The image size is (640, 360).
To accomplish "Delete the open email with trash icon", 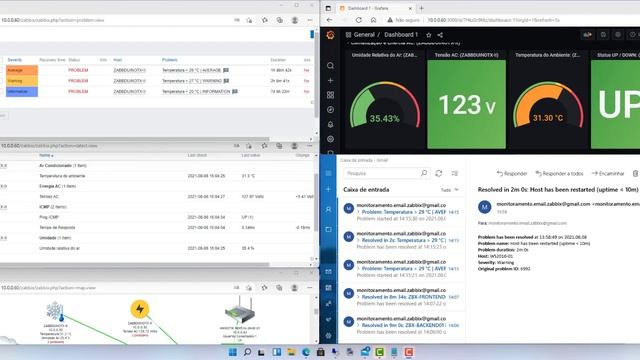I will pyautogui.click(x=636, y=173).
